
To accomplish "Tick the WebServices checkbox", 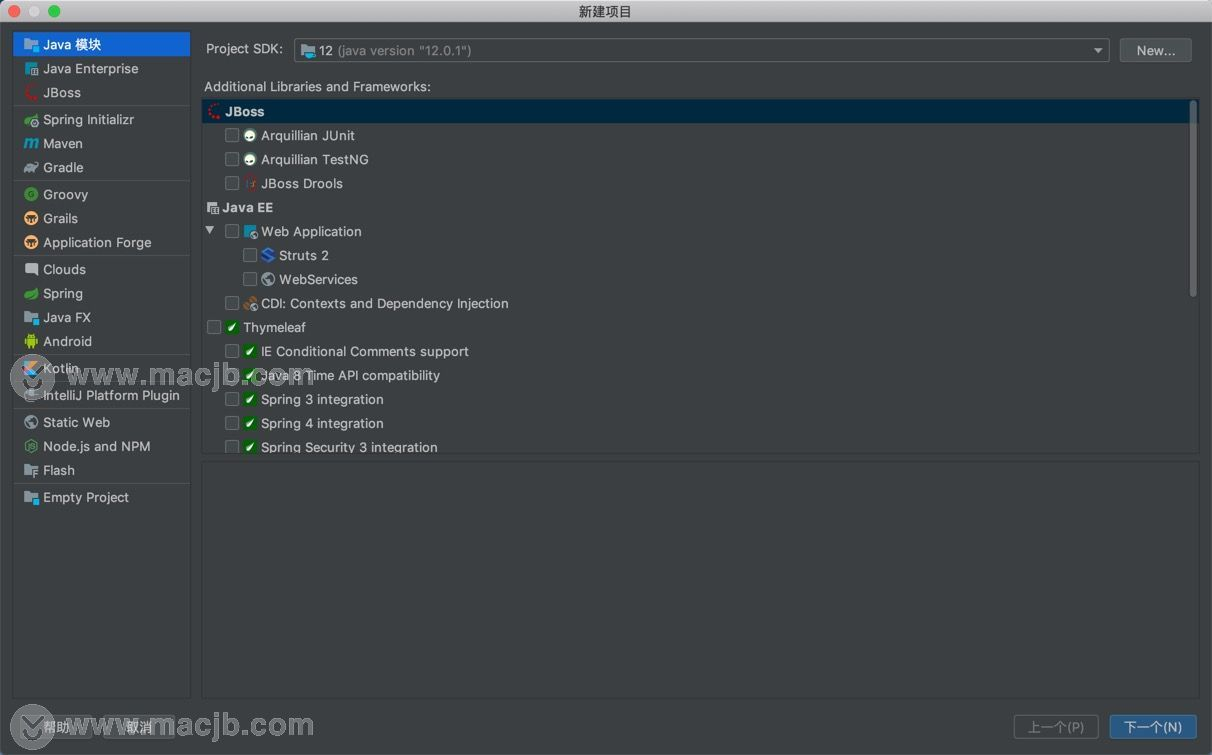I will click(250, 279).
